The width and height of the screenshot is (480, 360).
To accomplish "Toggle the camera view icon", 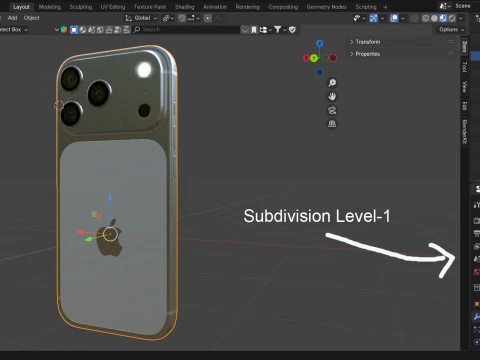I will click(332, 110).
